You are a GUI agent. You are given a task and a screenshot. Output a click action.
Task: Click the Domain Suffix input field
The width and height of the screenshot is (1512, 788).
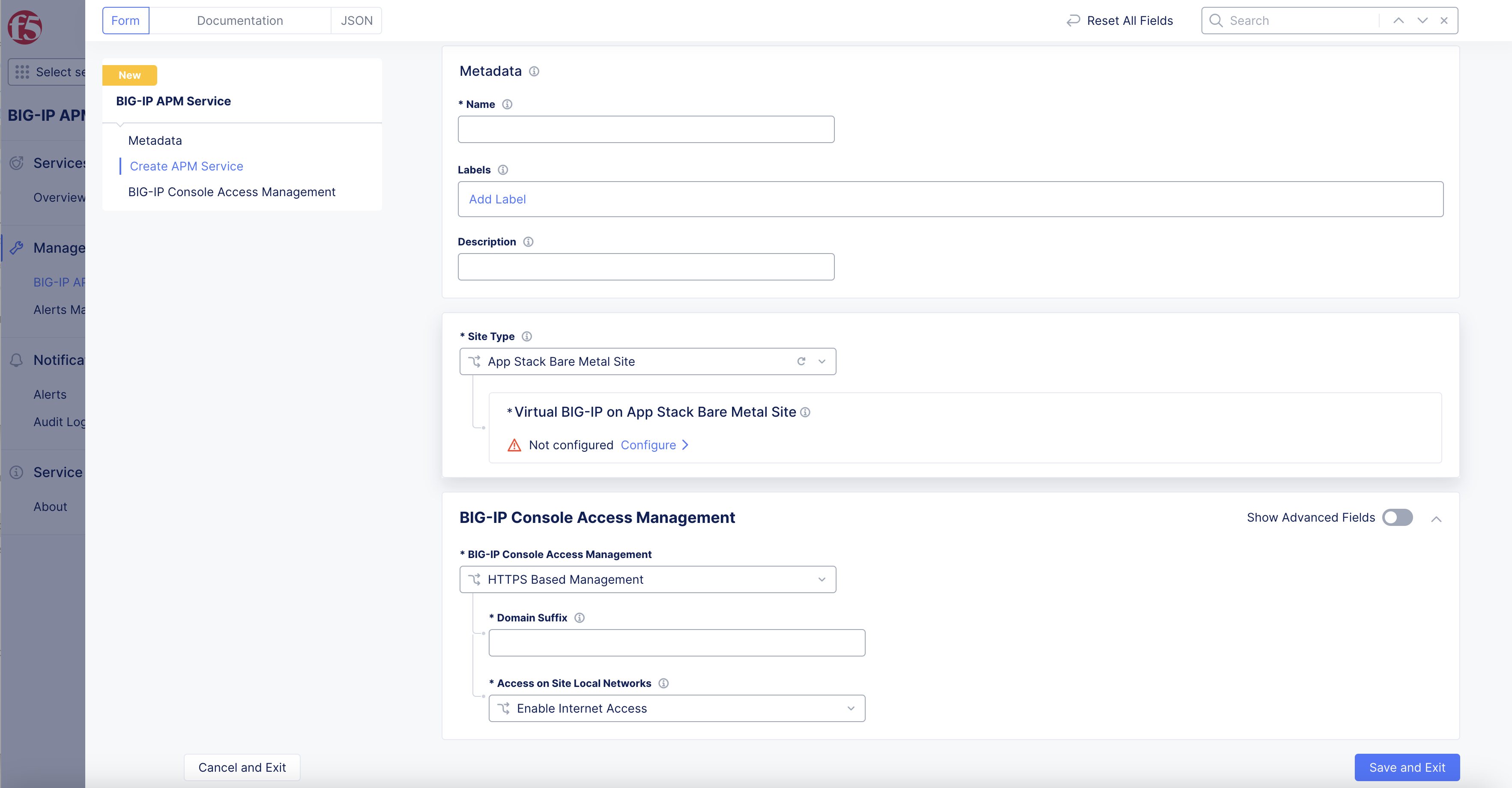click(x=677, y=643)
